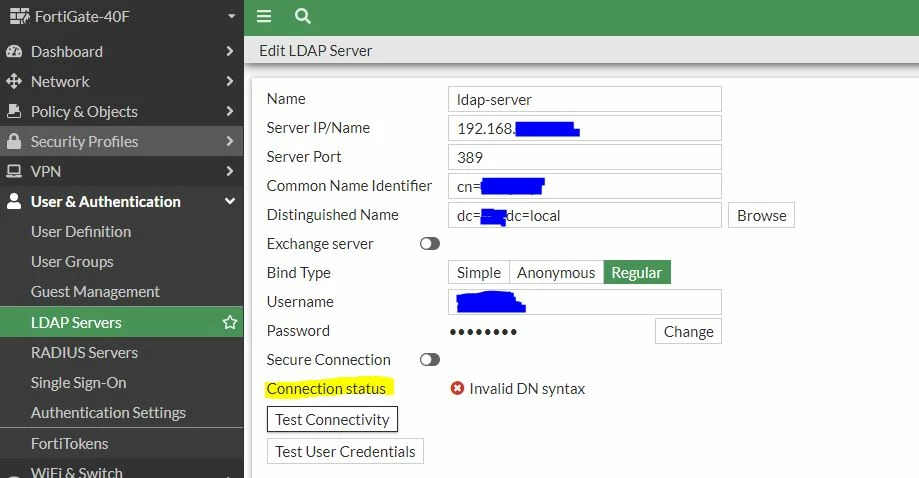Viewport: 919px width, 478px height.
Task: Enable the Secure Connection toggle
Action: click(x=430, y=359)
